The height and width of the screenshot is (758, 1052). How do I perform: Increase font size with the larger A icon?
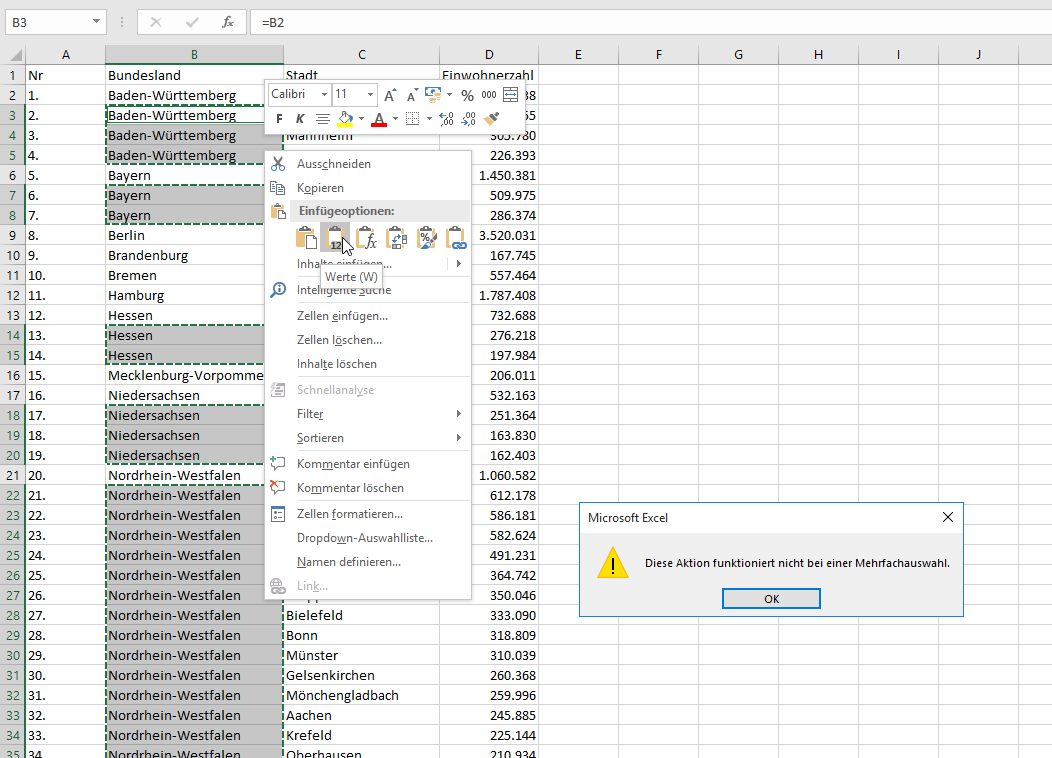(x=390, y=95)
